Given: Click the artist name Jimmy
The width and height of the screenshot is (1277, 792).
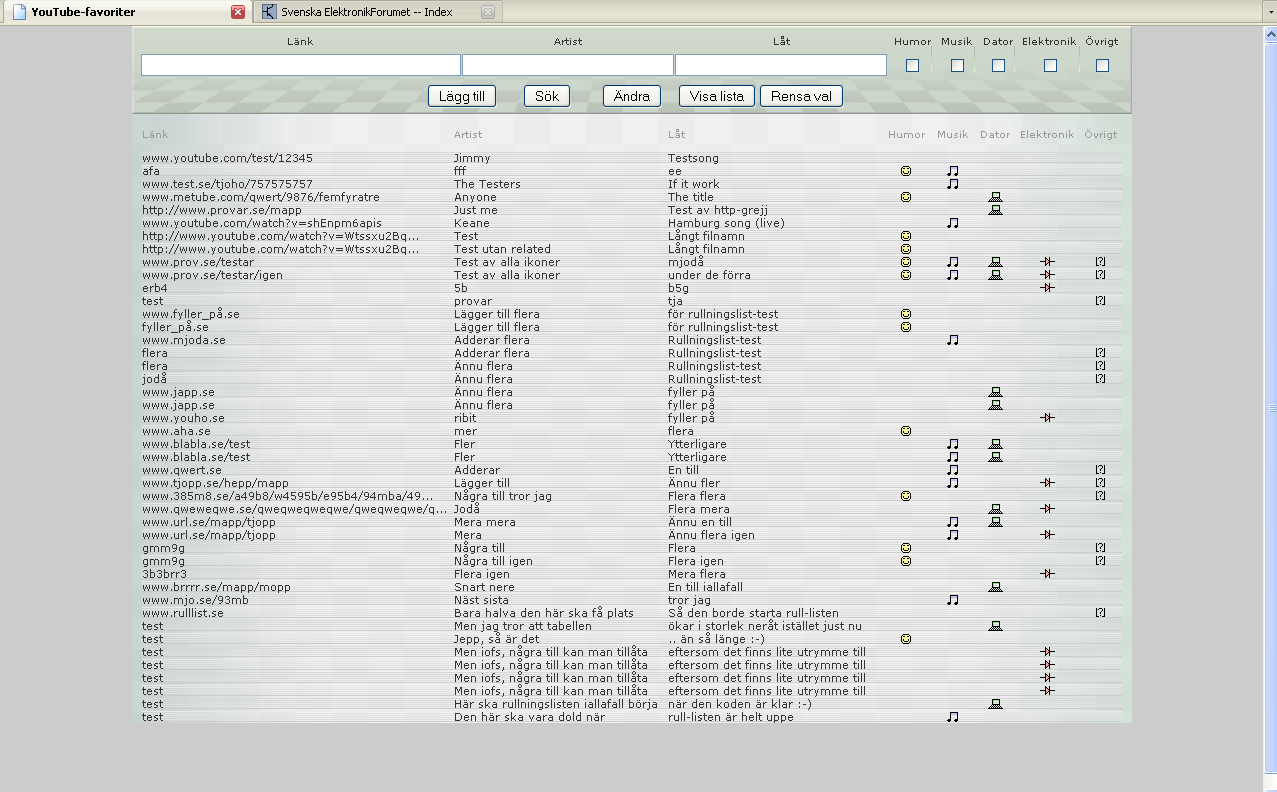Looking at the screenshot, I should (472, 158).
